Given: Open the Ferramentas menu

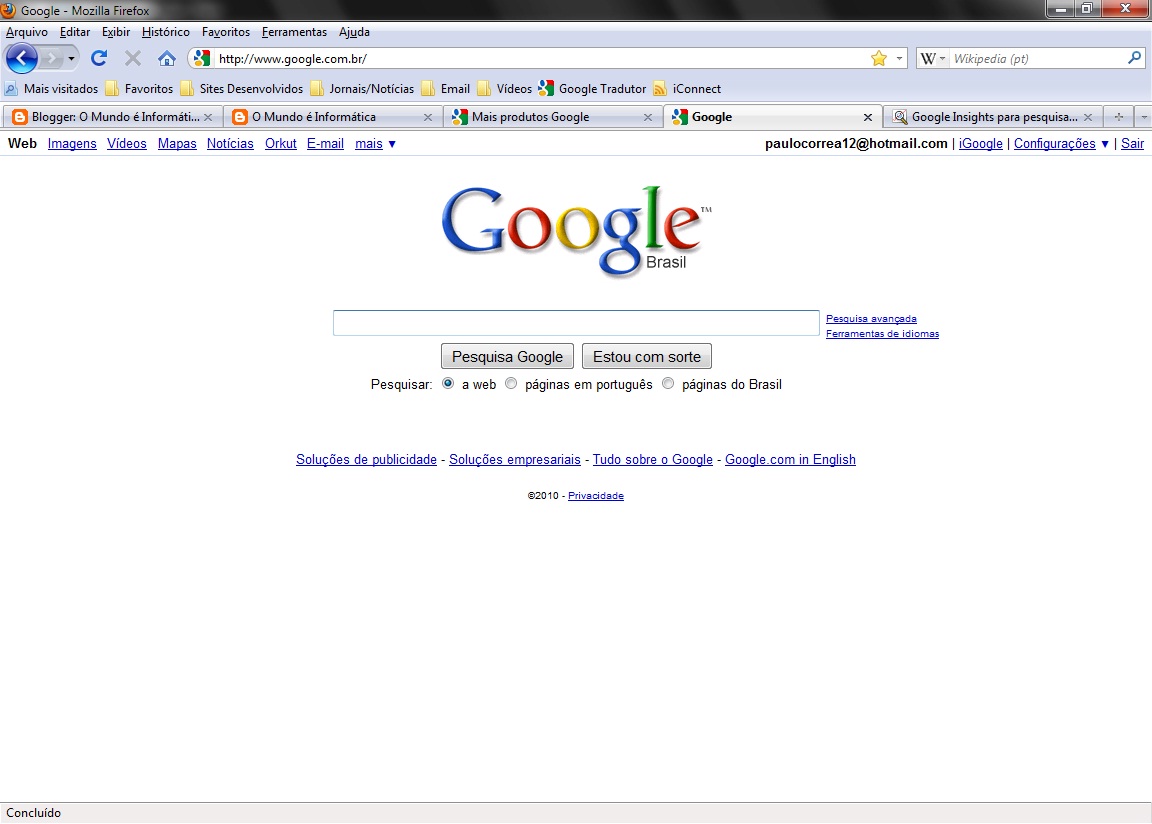Looking at the screenshot, I should point(294,31).
